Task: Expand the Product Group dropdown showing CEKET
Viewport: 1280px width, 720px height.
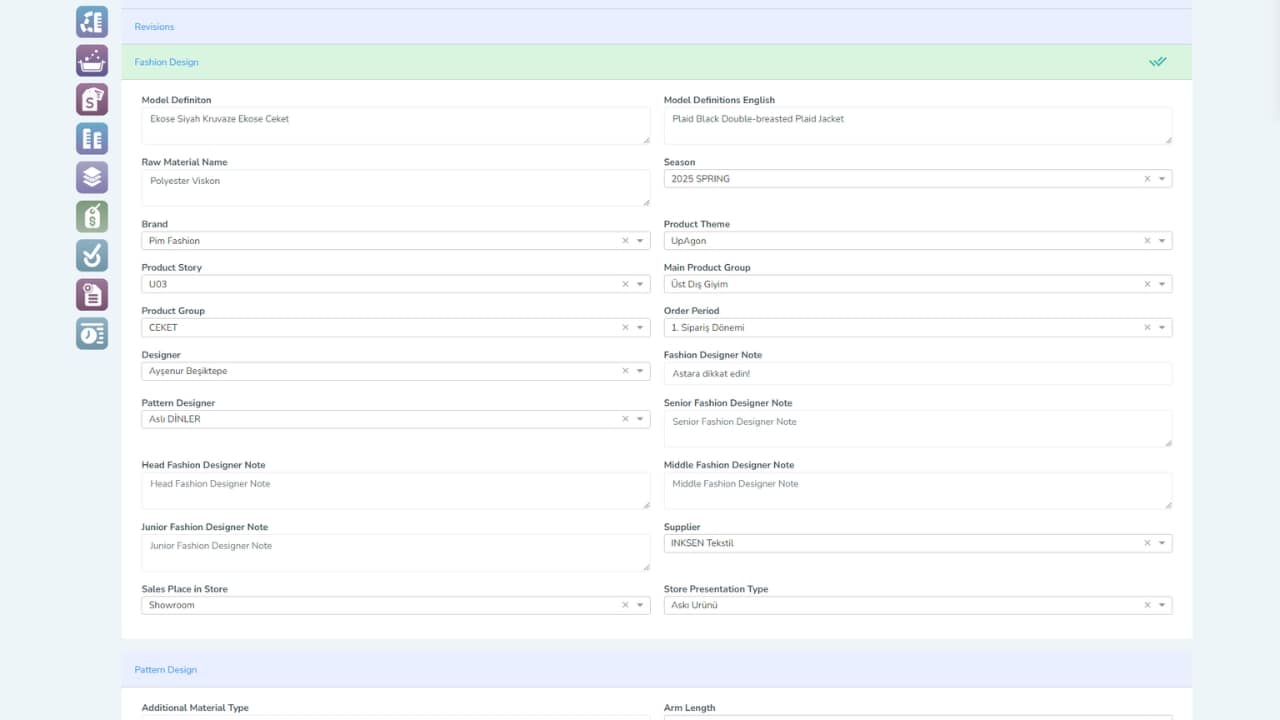Action: point(640,328)
